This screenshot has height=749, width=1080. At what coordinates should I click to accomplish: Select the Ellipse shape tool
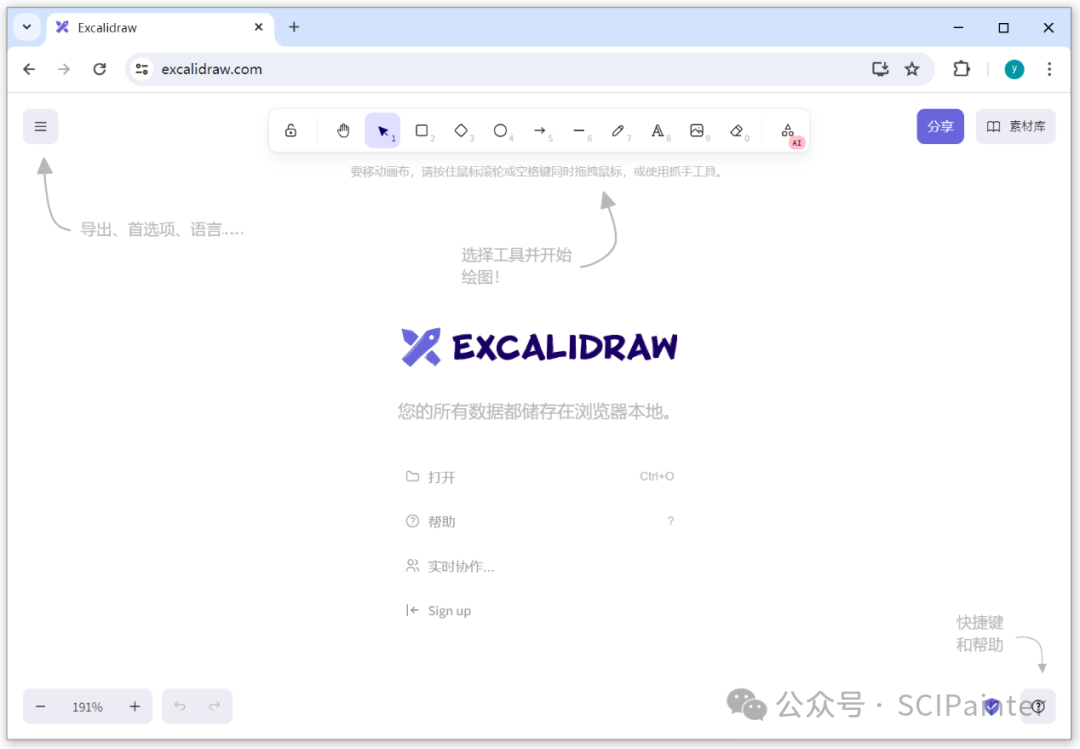click(x=501, y=130)
